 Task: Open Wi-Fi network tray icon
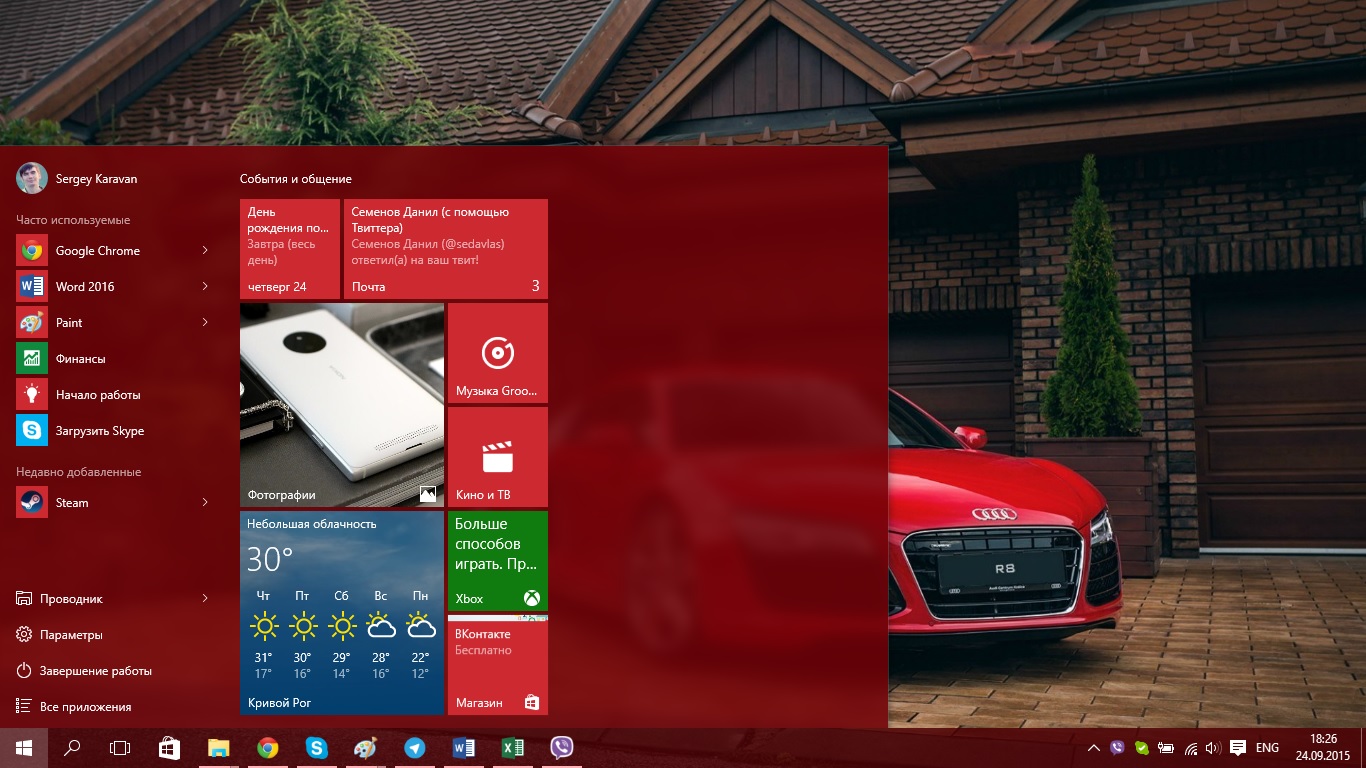click(x=1190, y=748)
